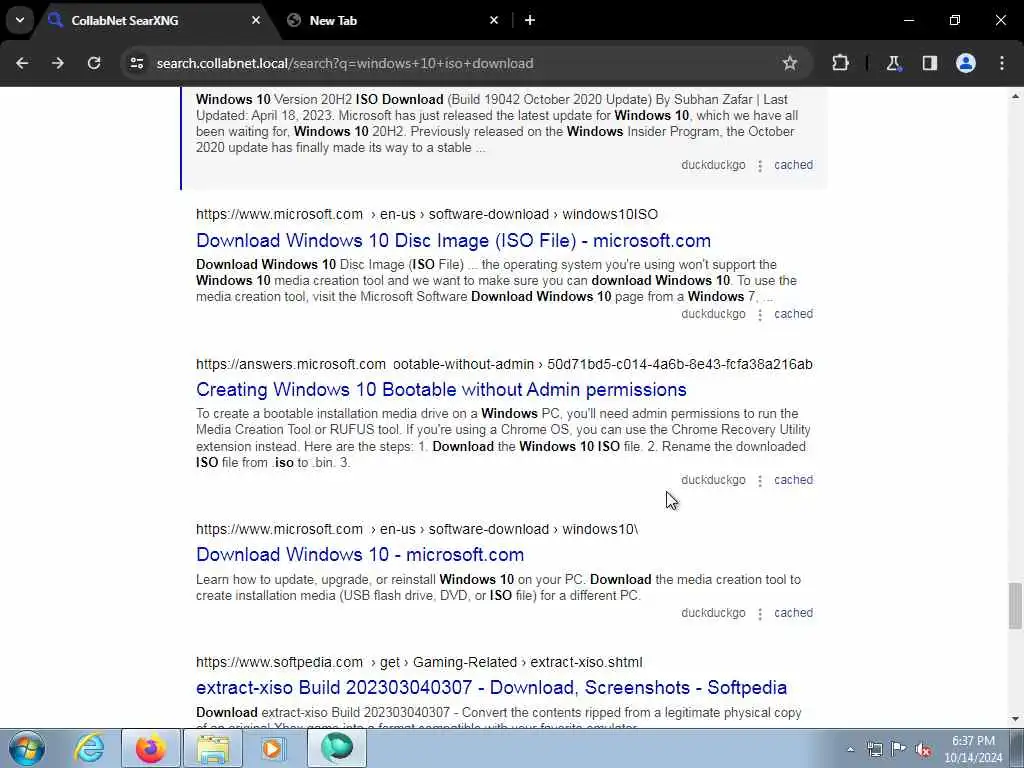This screenshot has height=768, width=1024.
Task: Open Windows Explorer from the taskbar
Action: [x=213, y=748]
